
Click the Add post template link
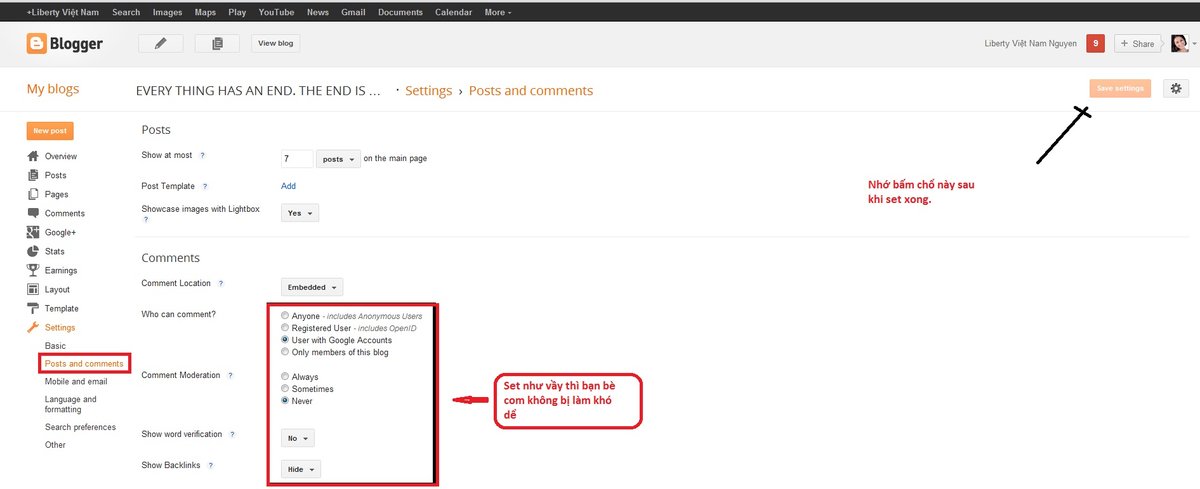point(289,186)
